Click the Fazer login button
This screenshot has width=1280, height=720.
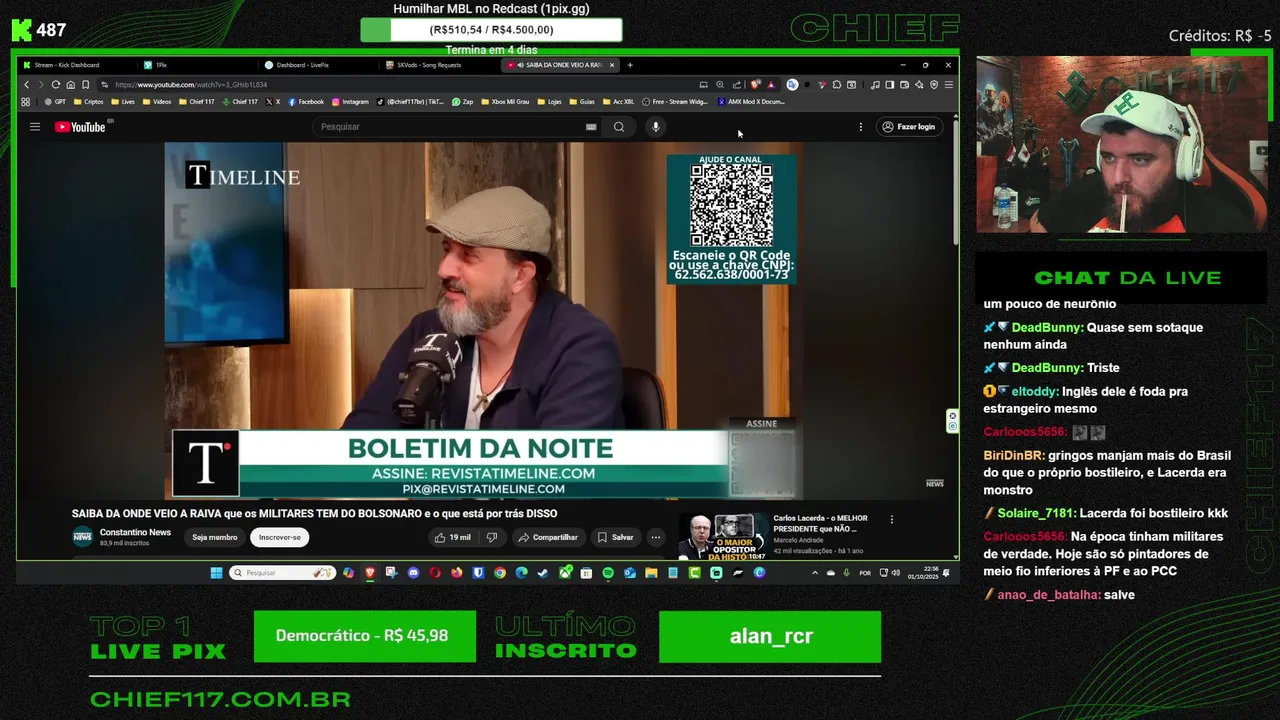coord(908,127)
